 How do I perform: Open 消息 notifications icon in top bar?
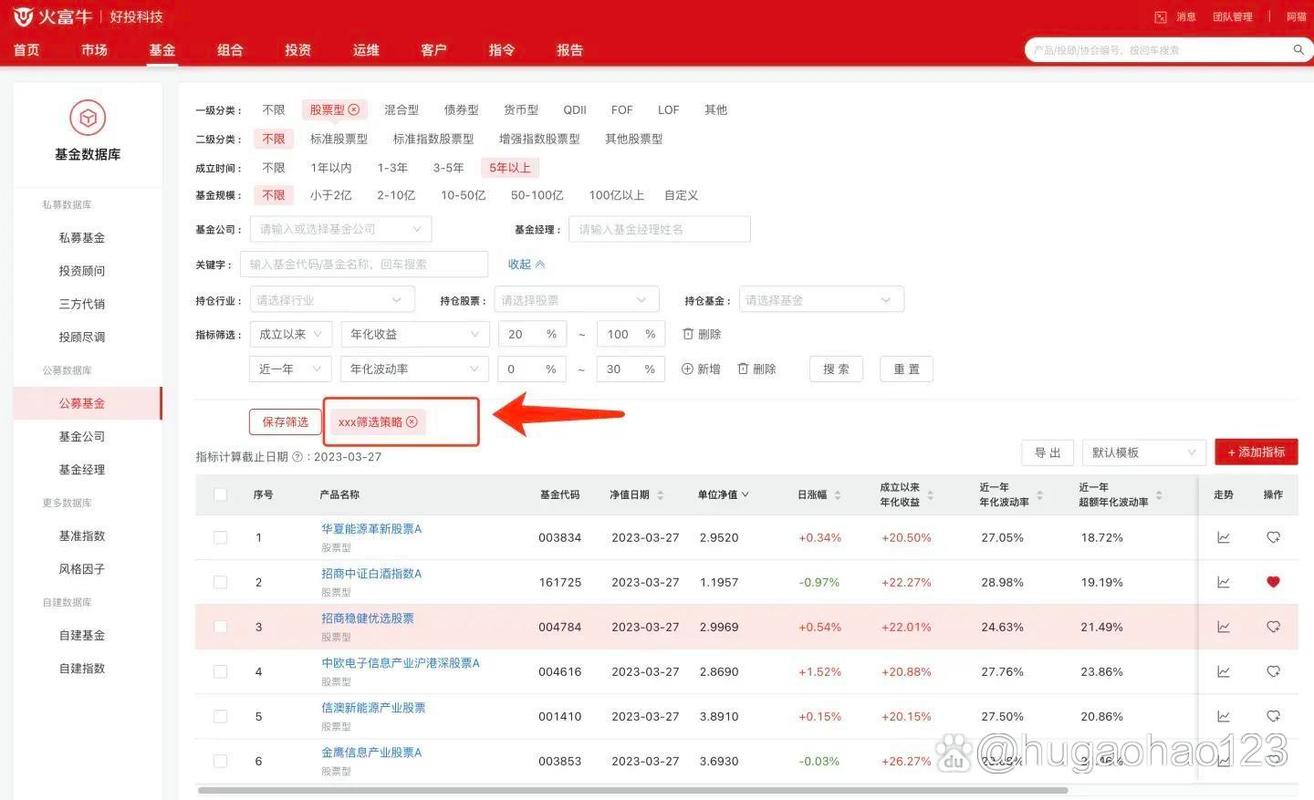click(x=1161, y=16)
